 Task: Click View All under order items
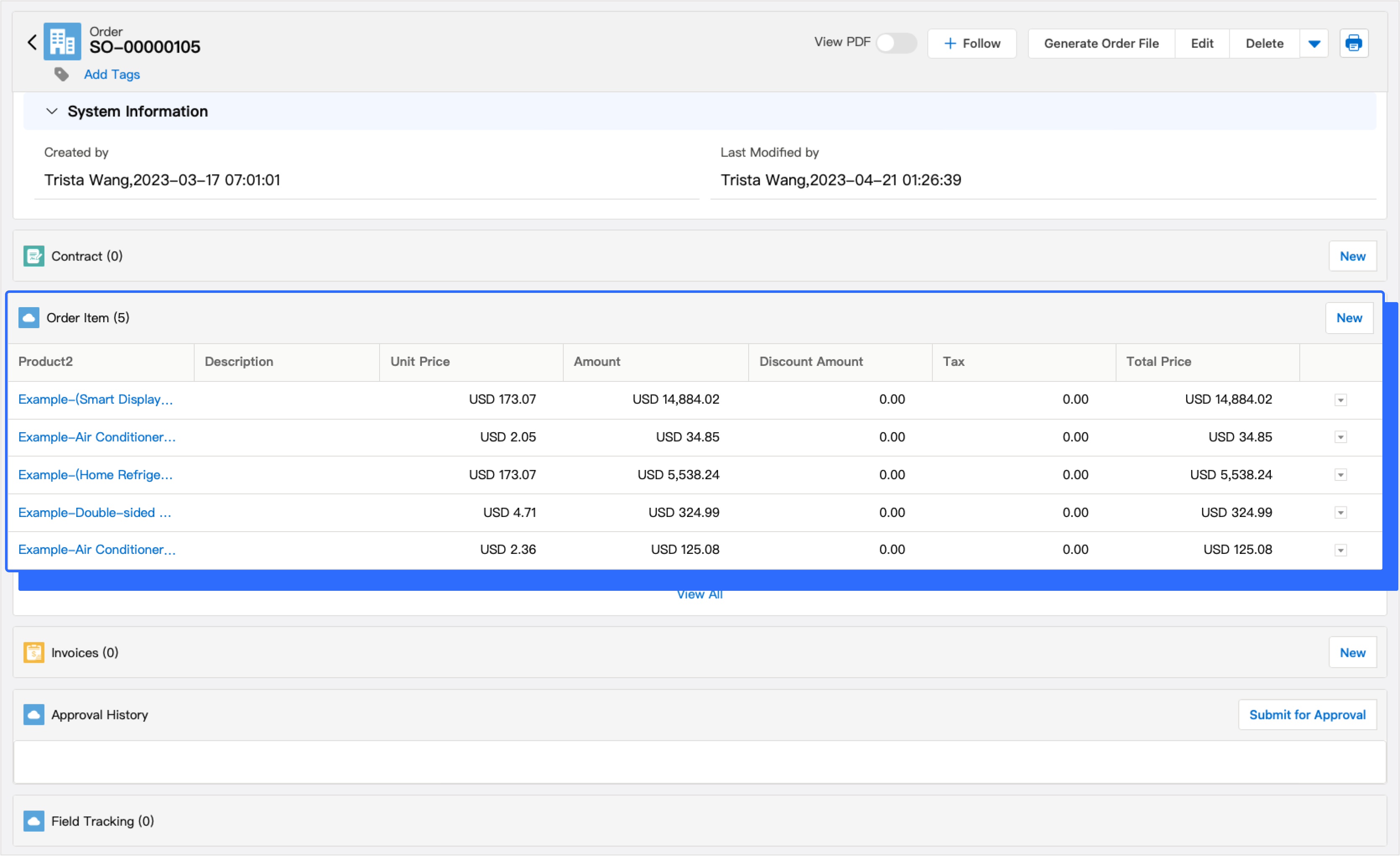tap(699, 595)
